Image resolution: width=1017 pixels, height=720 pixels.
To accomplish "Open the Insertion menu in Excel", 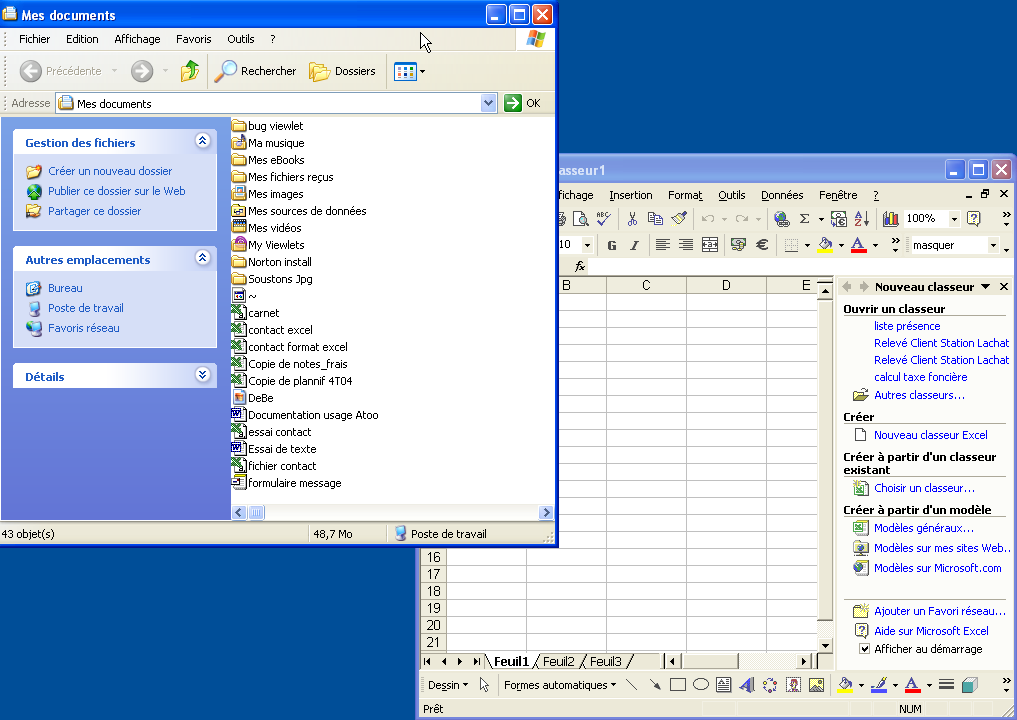I will tap(630, 195).
